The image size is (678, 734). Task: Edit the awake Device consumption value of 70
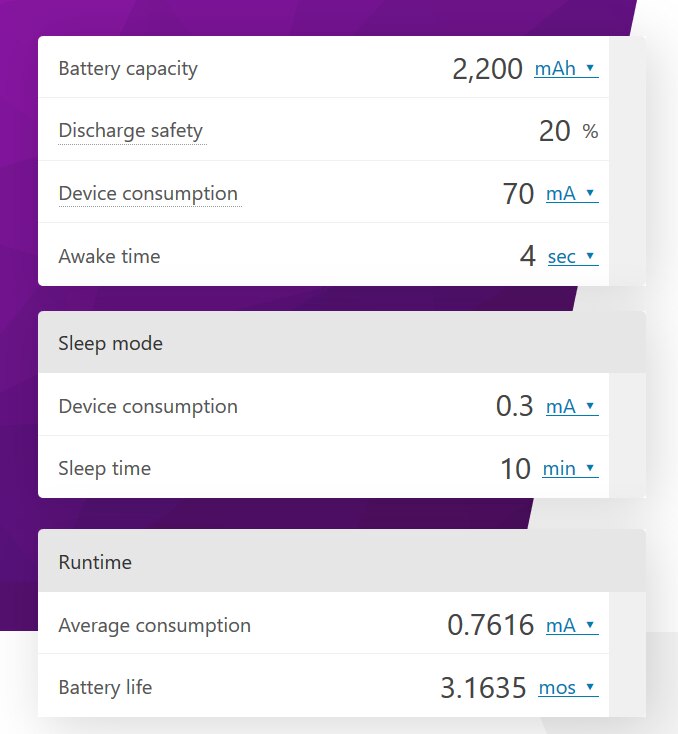click(x=518, y=194)
